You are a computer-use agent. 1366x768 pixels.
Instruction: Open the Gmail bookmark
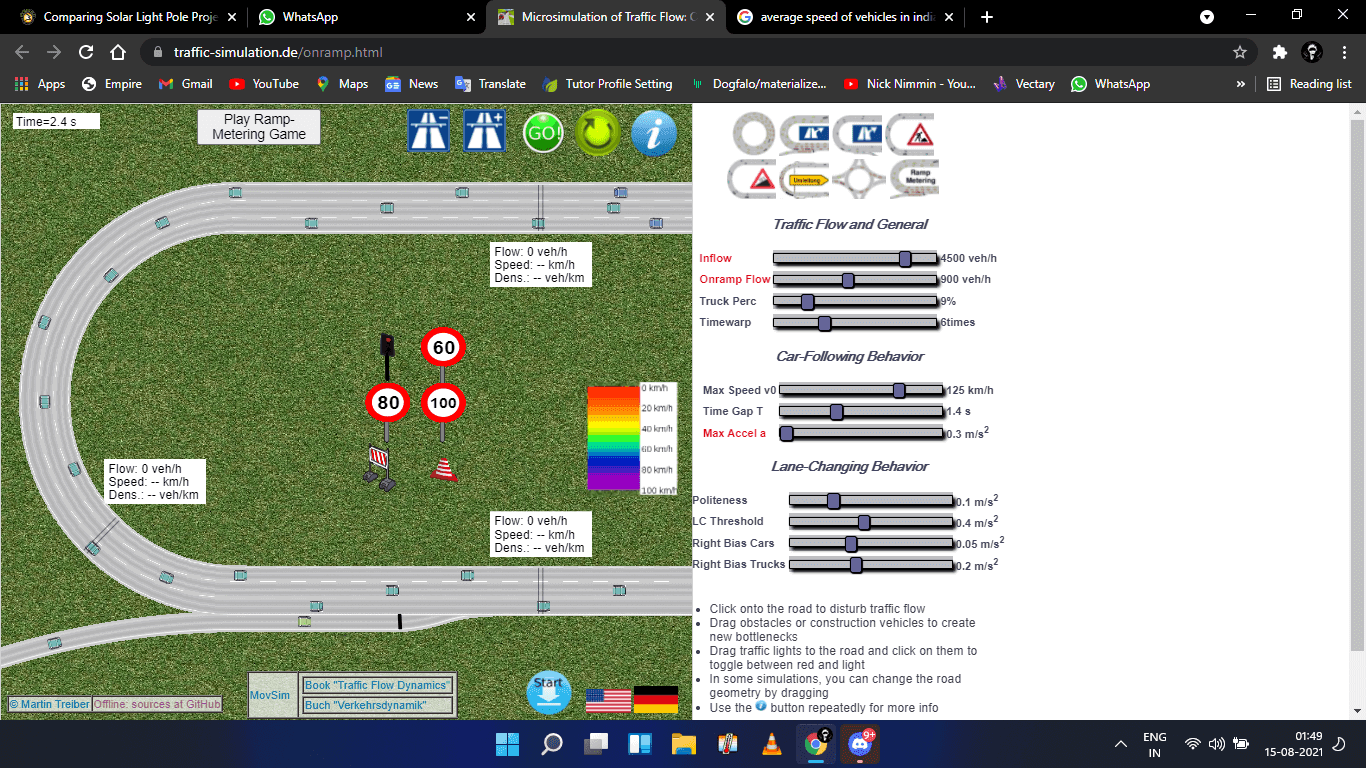(x=186, y=84)
